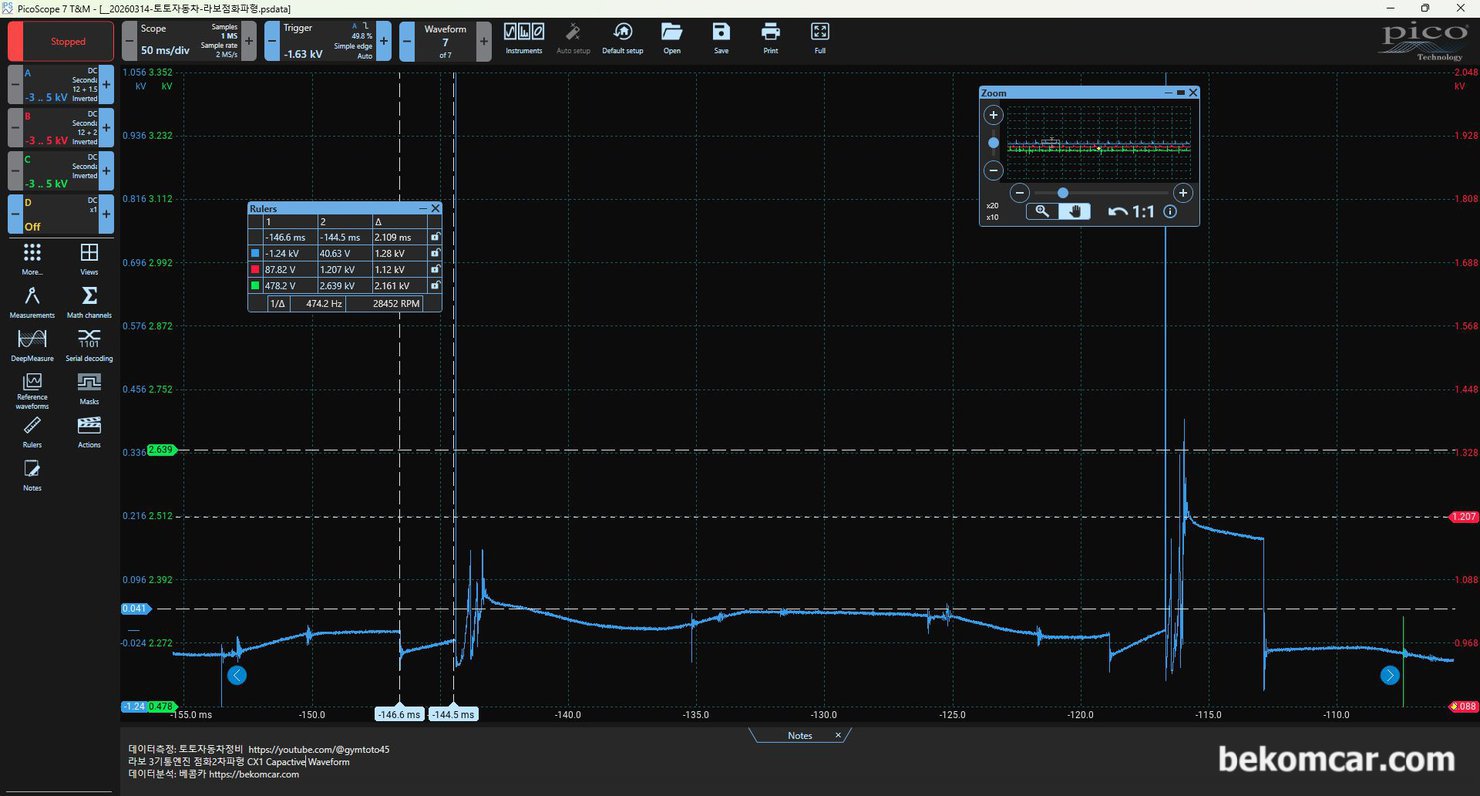Click the Stopped button to resume capture
The width and height of the screenshot is (1480, 796).
point(66,41)
